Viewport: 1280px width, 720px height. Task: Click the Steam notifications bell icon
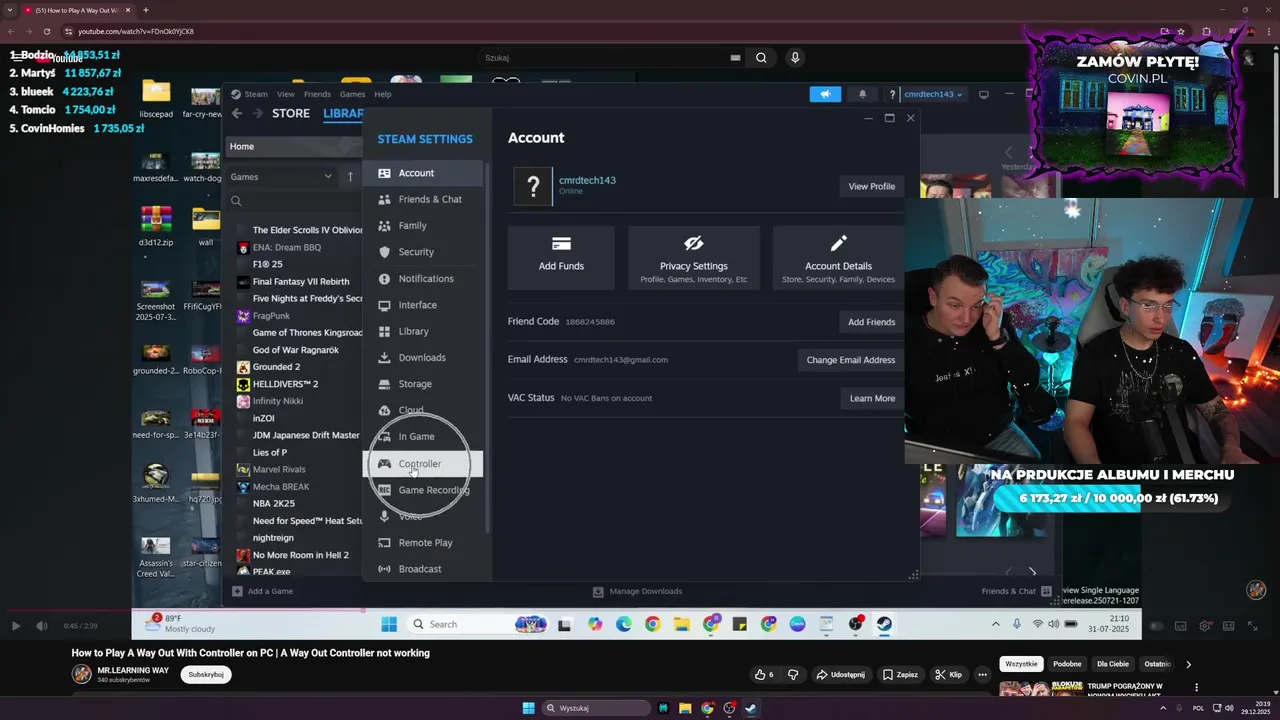click(x=862, y=94)
